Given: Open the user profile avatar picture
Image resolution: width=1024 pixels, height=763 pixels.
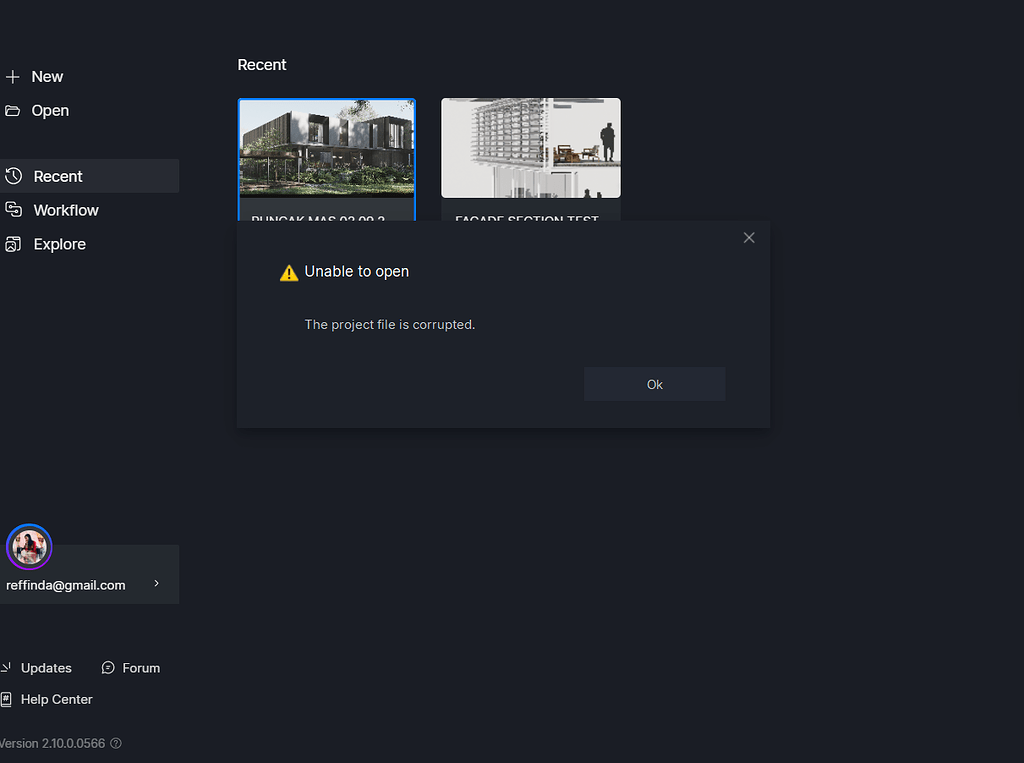Looking at the screenshot, I should click(29, 546).
